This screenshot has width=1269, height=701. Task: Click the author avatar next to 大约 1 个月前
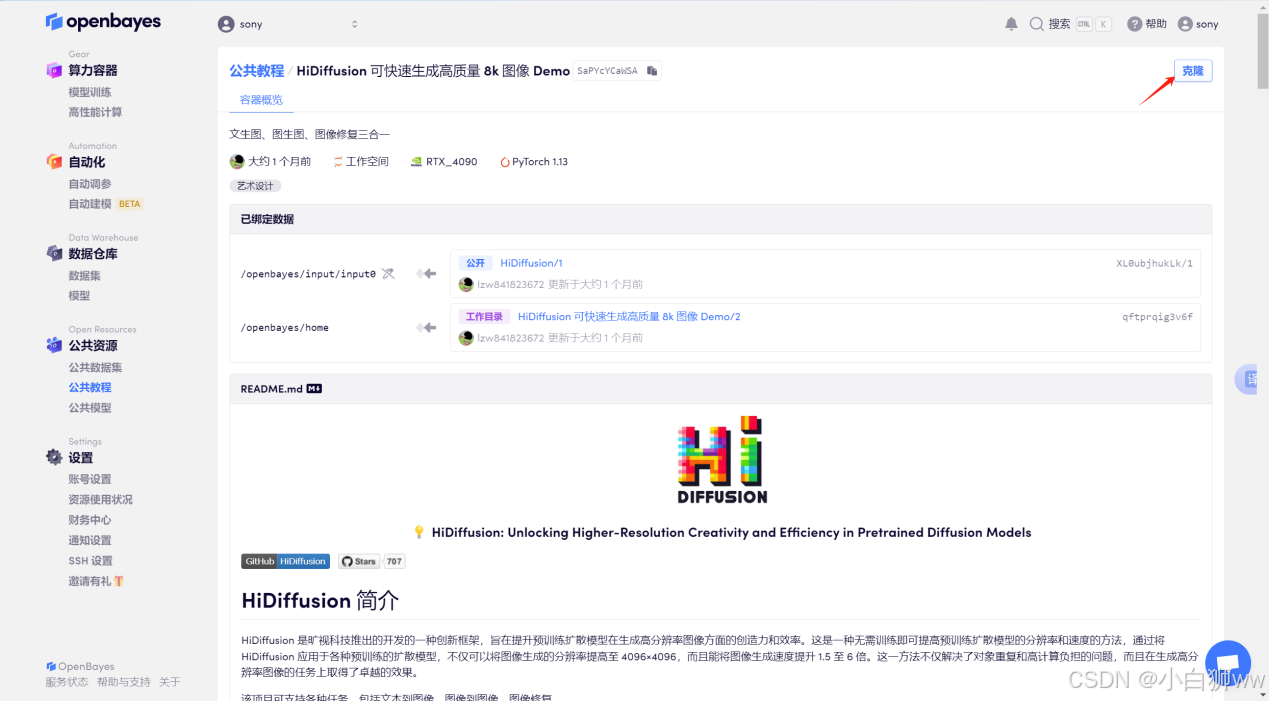[237, 162]
